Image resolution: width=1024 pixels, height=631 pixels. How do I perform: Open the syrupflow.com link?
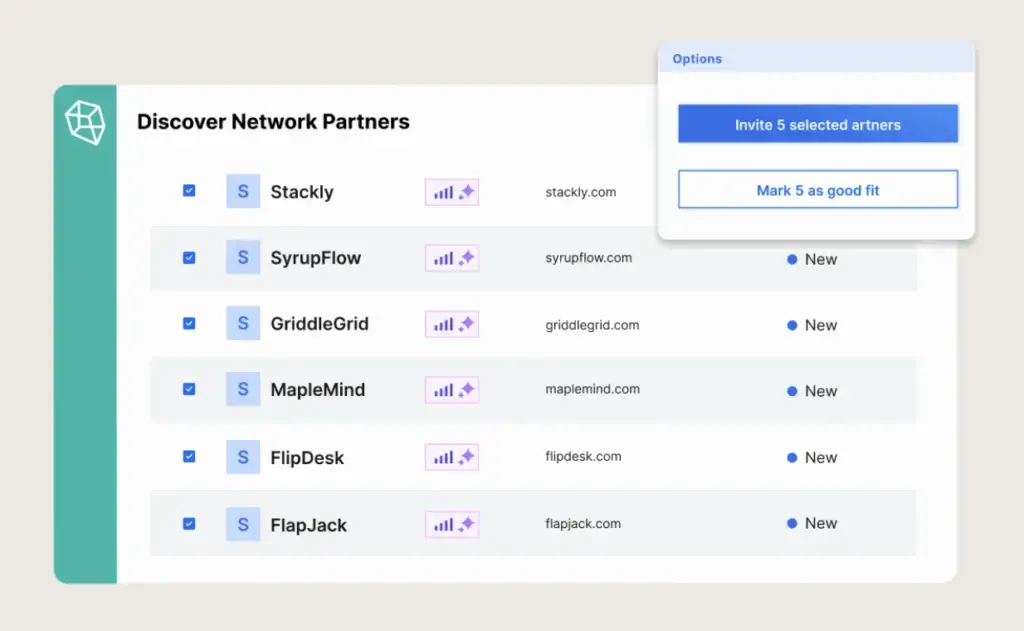tap(589, 258)
